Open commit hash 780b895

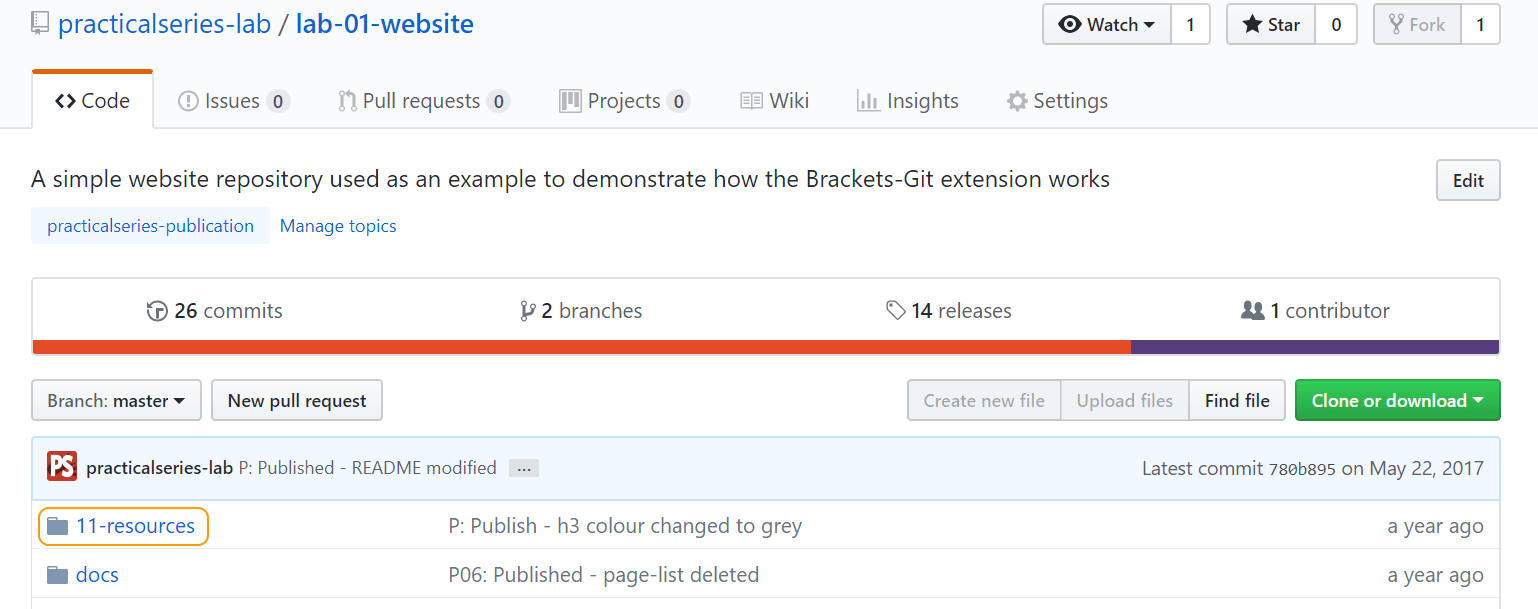pos(1302,469)
